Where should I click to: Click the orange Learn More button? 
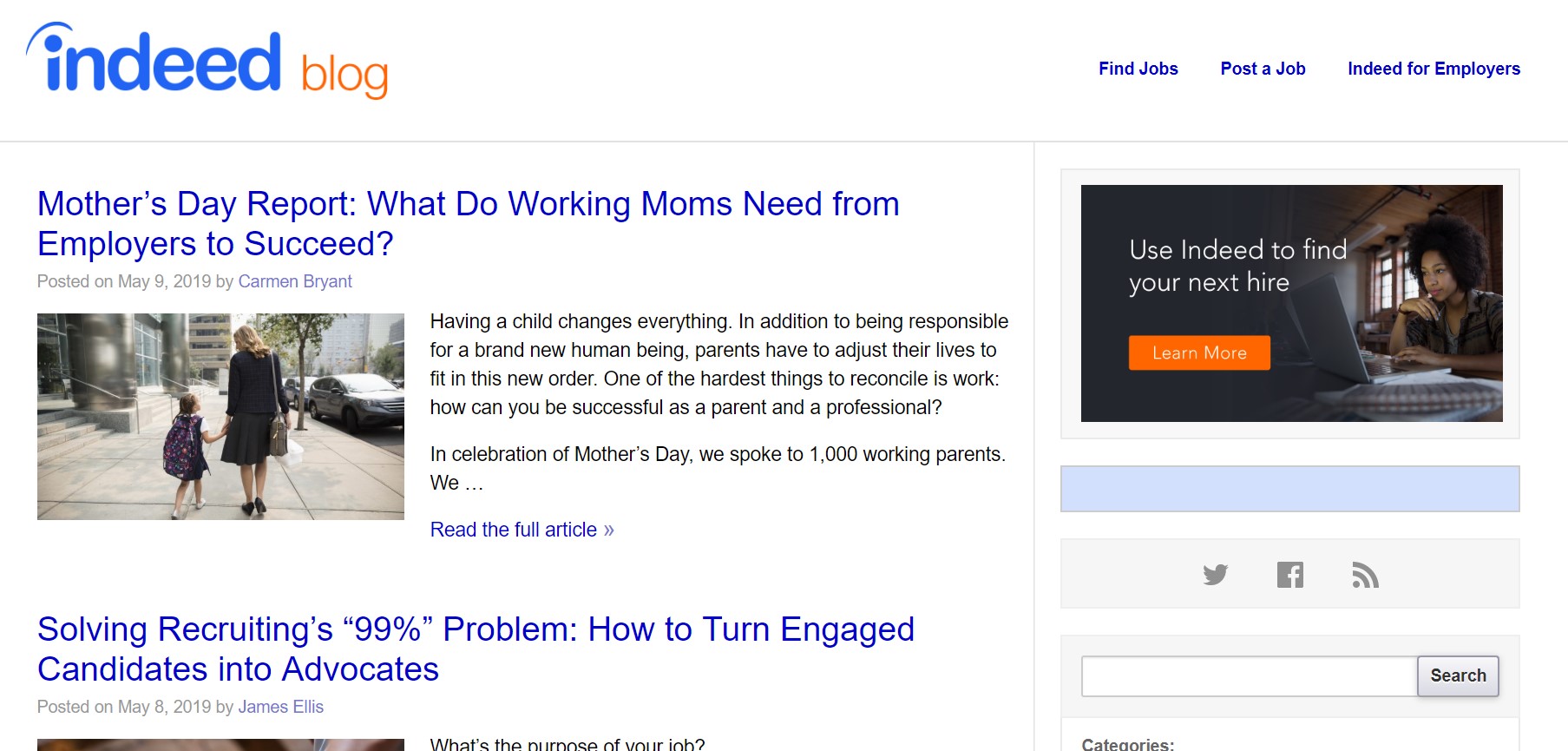tap(1199, 352)
